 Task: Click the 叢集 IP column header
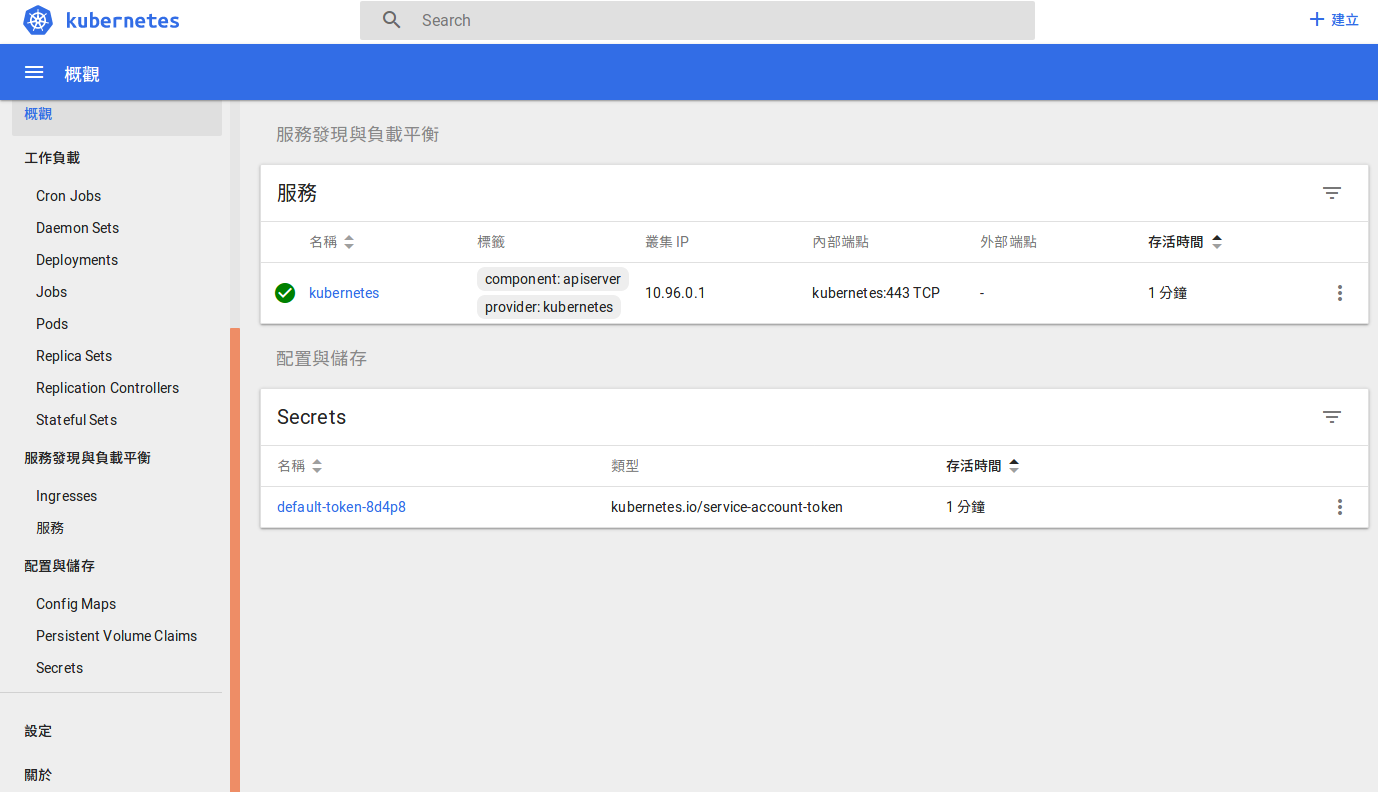pyautogui.click(x=667, y=242)
